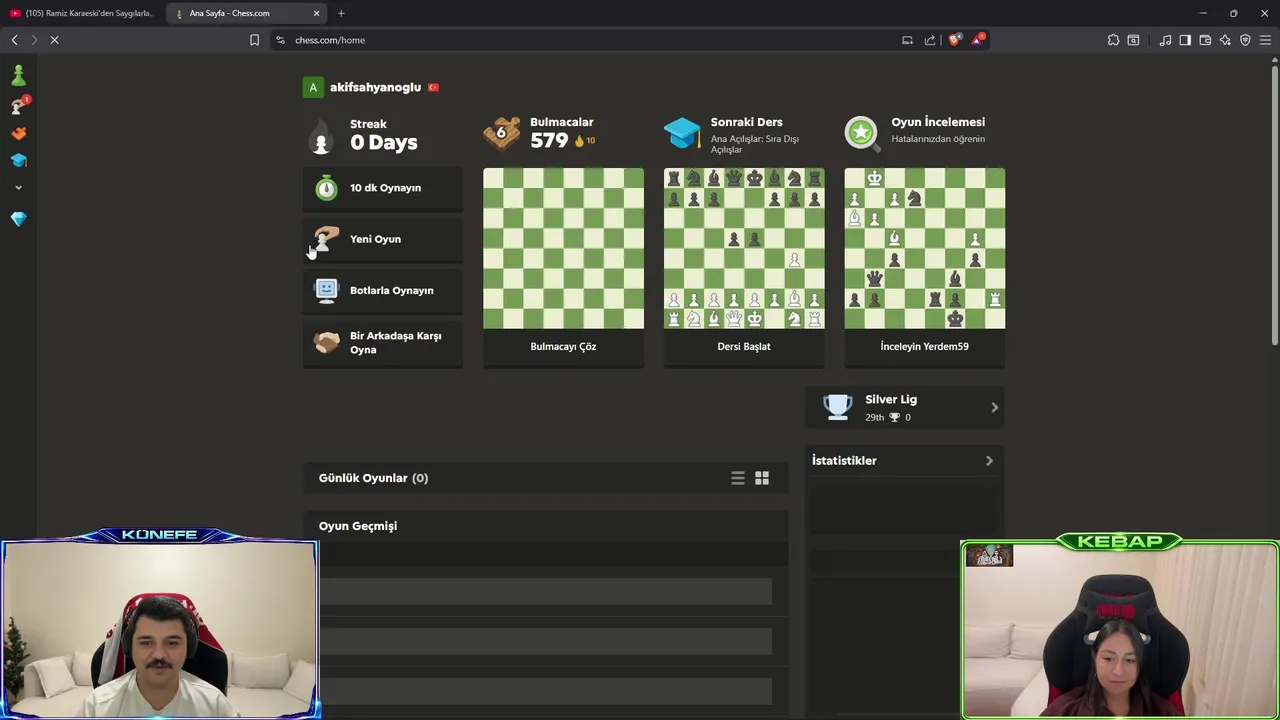The height and width of the screenshot is (720, 1280).
Task: Open the diamond membership icon in sidebar
Action: pos(18,218)
